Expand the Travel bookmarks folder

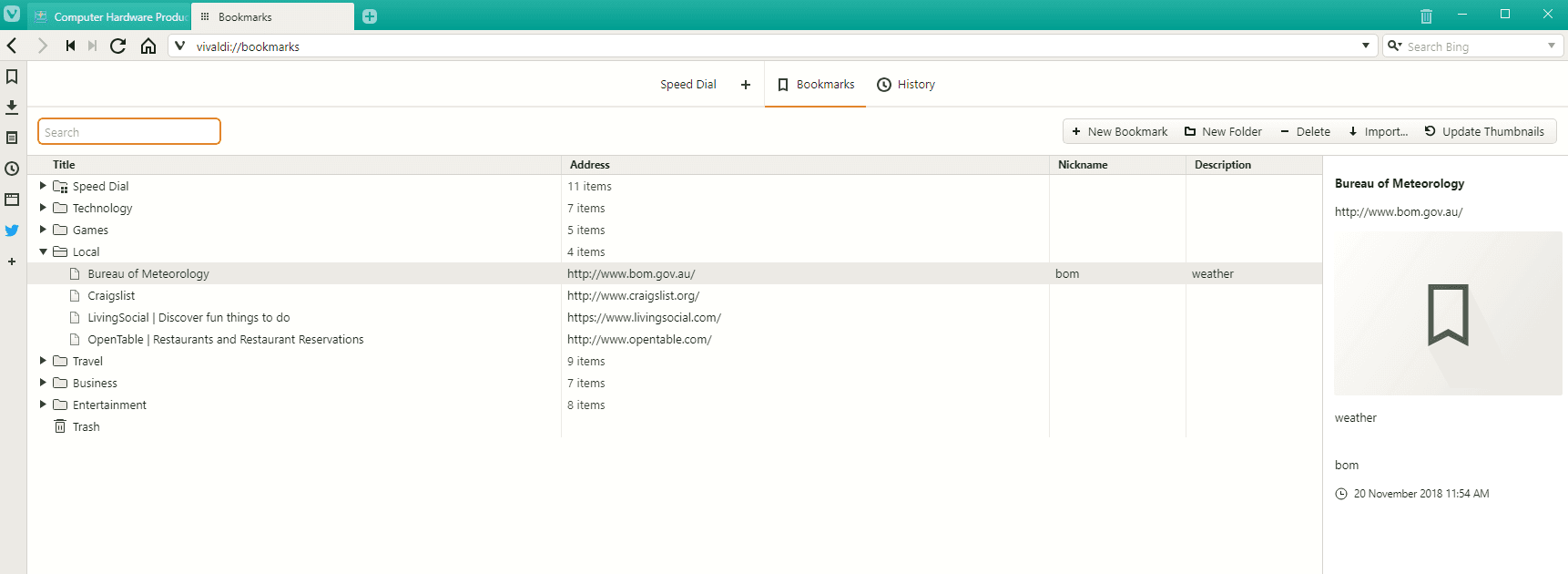pyautogui.click(x=43, y=361)
